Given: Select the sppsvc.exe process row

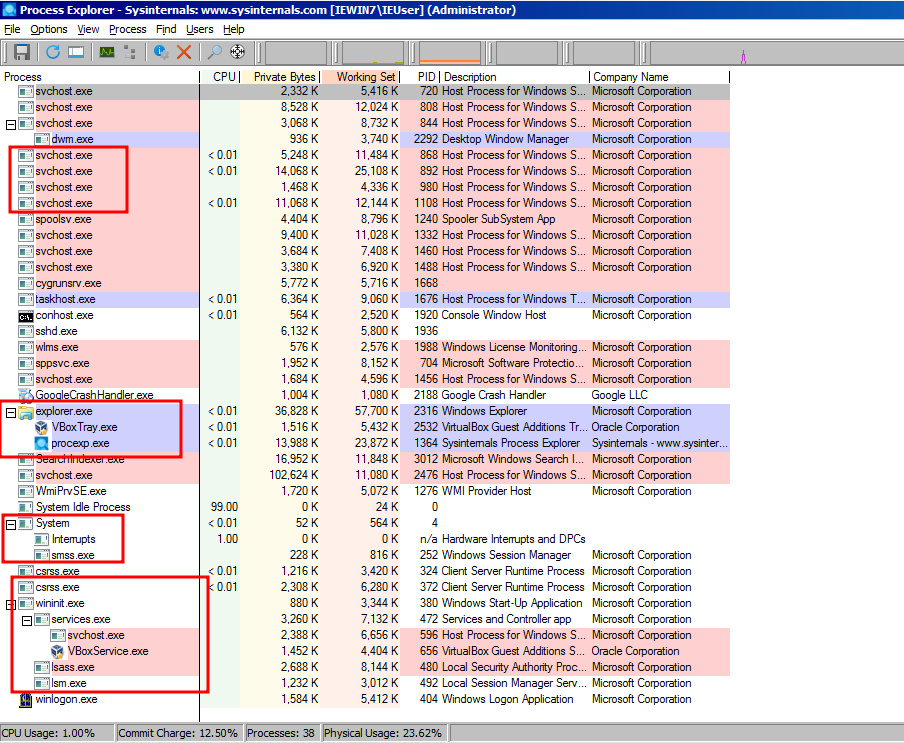Looking at the screenshot, I should (365, 363).
